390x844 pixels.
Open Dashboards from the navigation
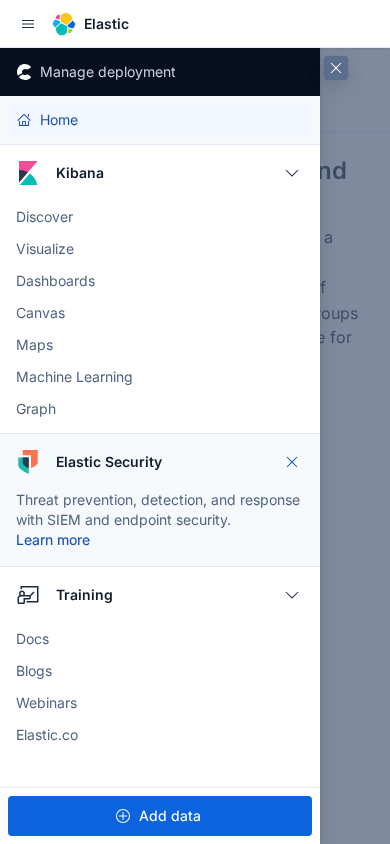(x=55, y=281)
